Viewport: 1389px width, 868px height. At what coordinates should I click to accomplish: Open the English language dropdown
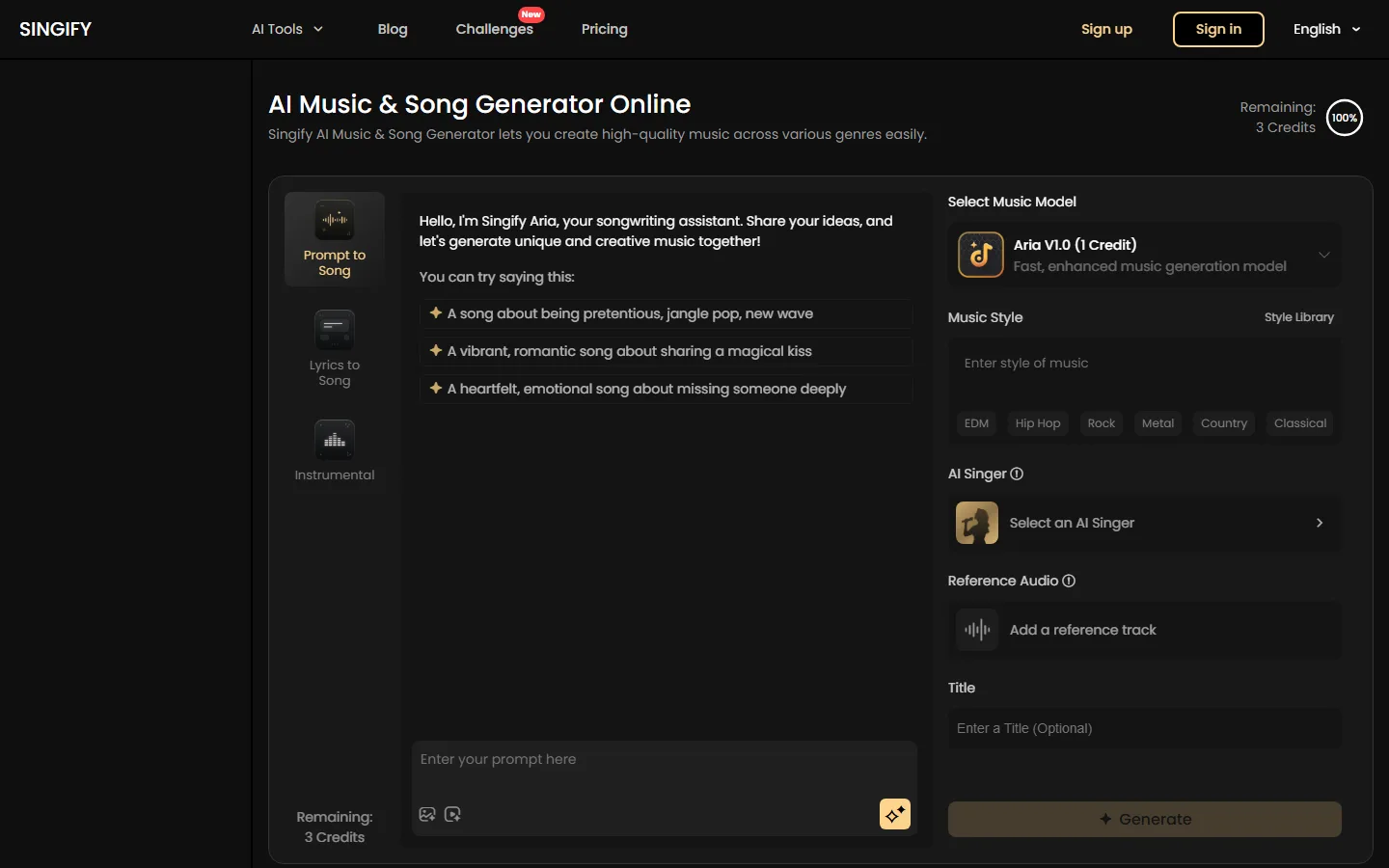pyautogui.click(x=1327, y=29)
